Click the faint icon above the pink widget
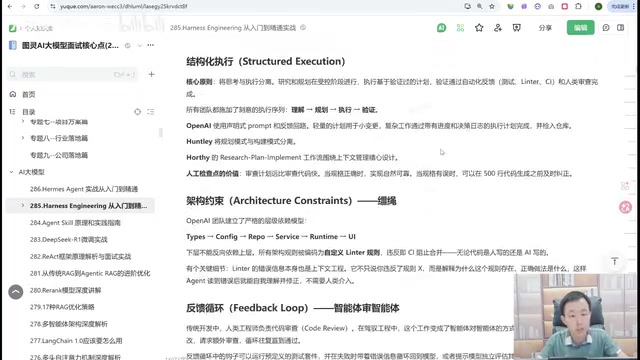640x360 pixels. click(625, 186)
